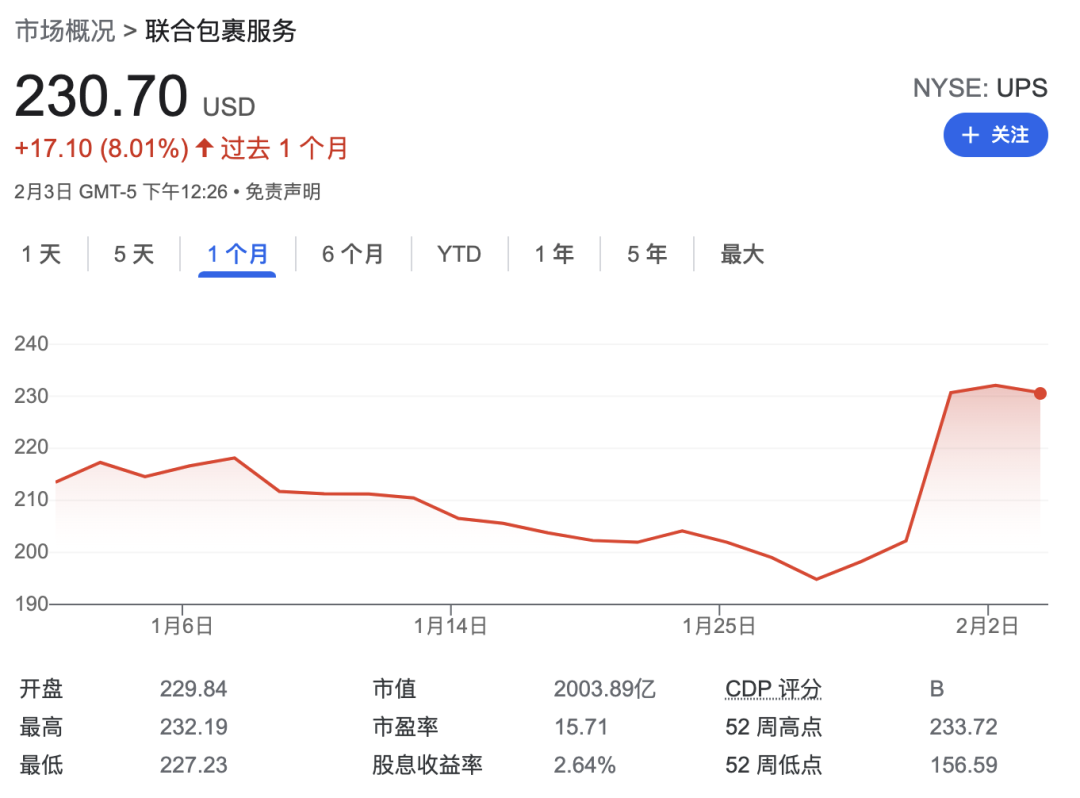Viewport: 1080px width, 798px height.
Task: Click the 最高 value 232.19
Action: 194,726
